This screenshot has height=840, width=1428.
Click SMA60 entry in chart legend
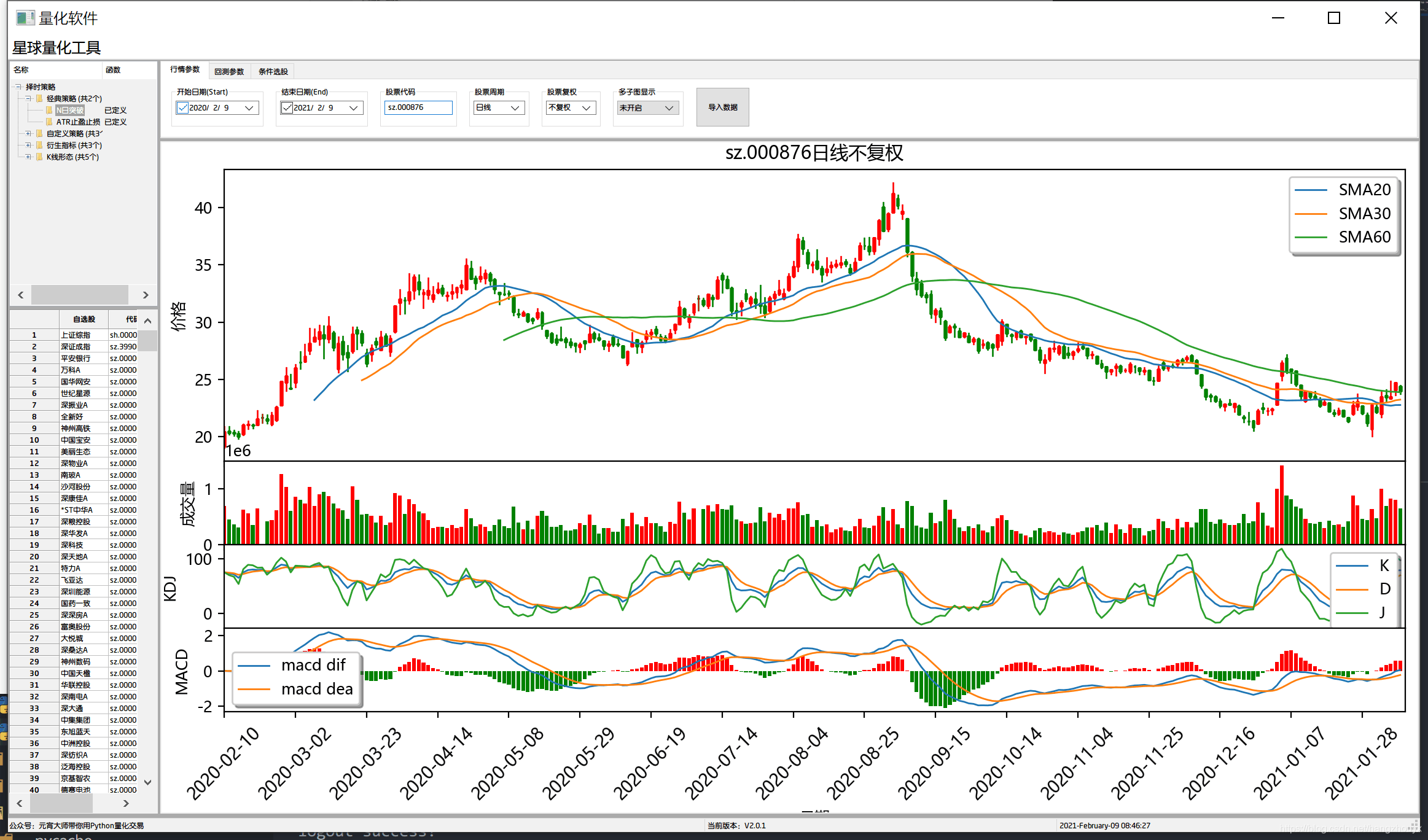(1343, 237)
